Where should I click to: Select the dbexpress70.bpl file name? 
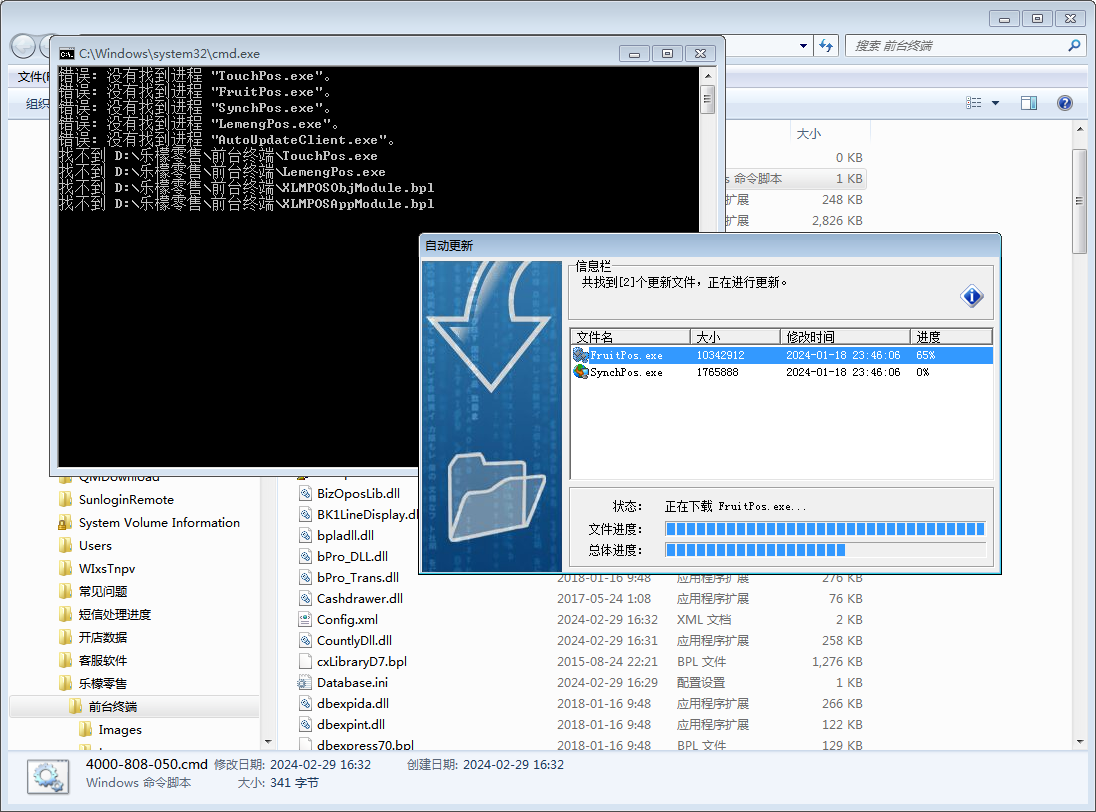tap(365, 745)
